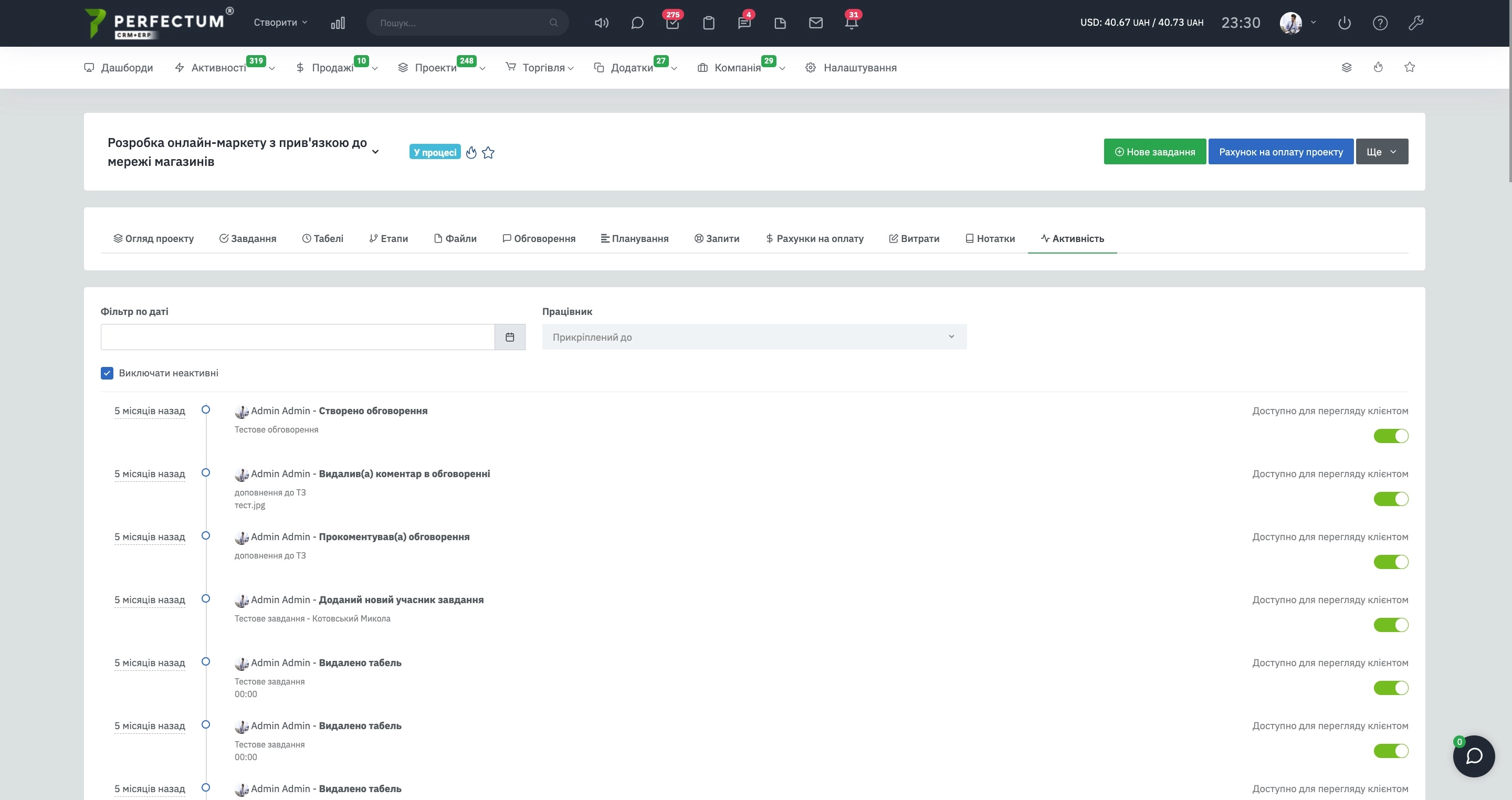Expand the user profile dropdown arrow
Screen dimensions: 1512x800
(1314, 22)
